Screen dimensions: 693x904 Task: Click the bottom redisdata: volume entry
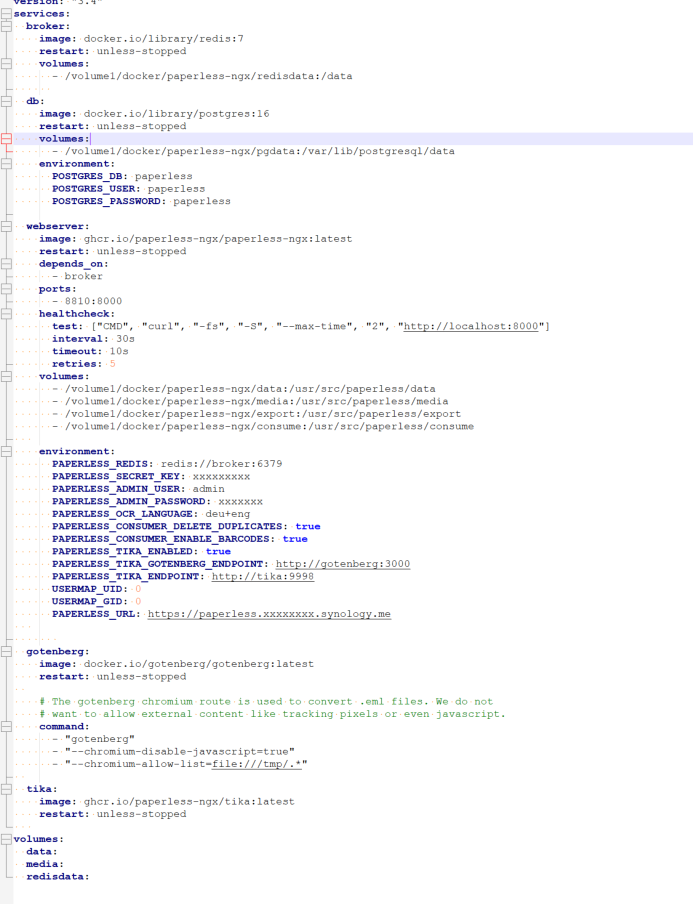click(x=58, y=877)
